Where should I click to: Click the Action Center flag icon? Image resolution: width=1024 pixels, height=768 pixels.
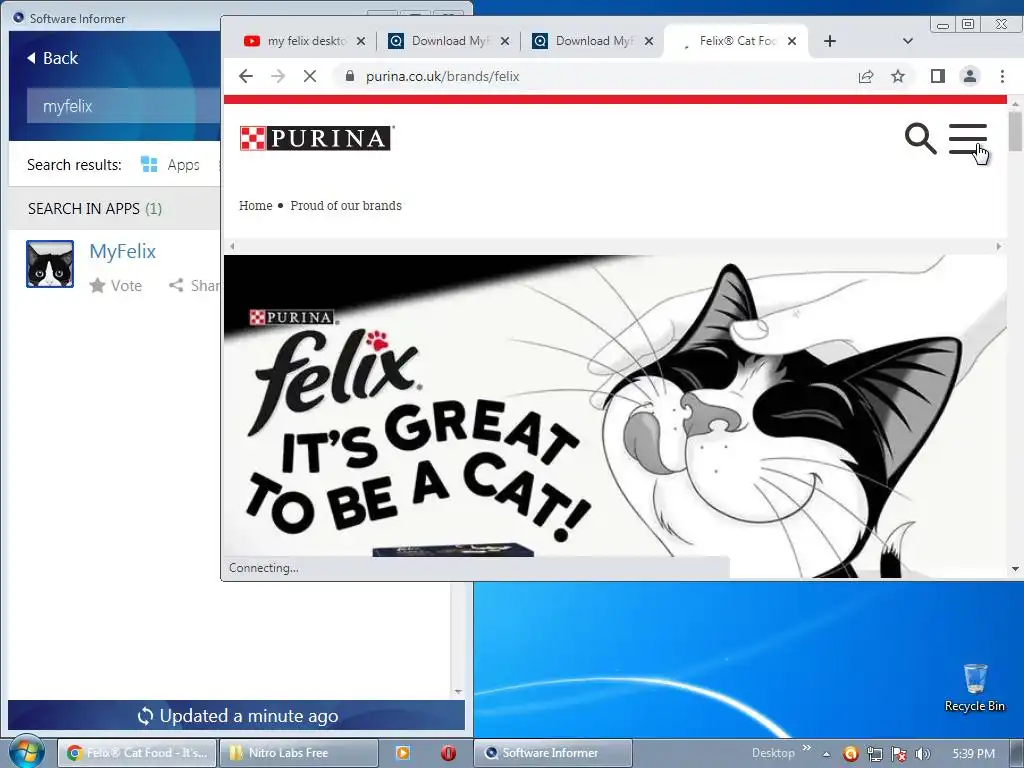point(899,754)
